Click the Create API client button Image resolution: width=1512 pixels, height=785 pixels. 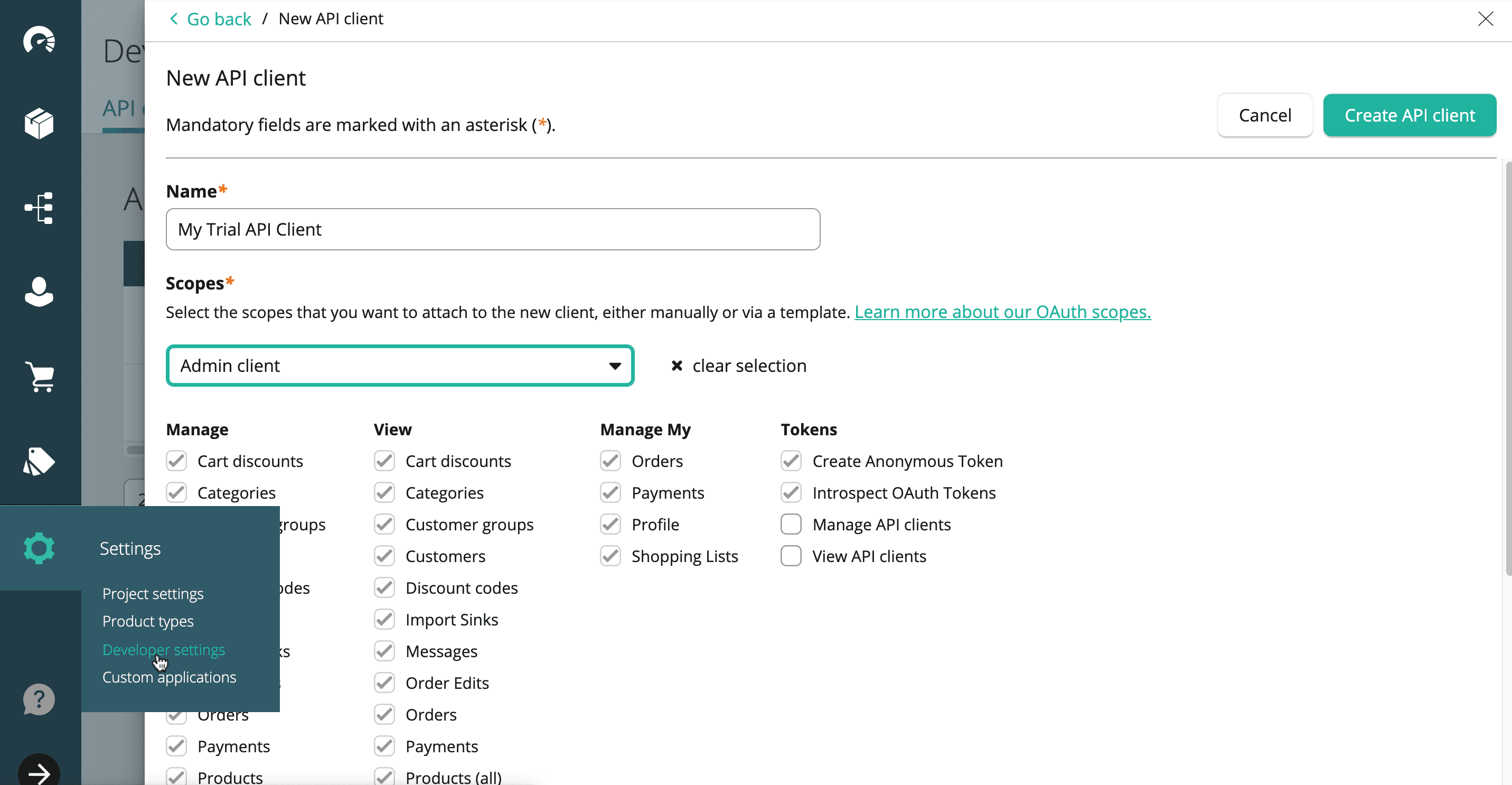click(x=1408, y=115)
